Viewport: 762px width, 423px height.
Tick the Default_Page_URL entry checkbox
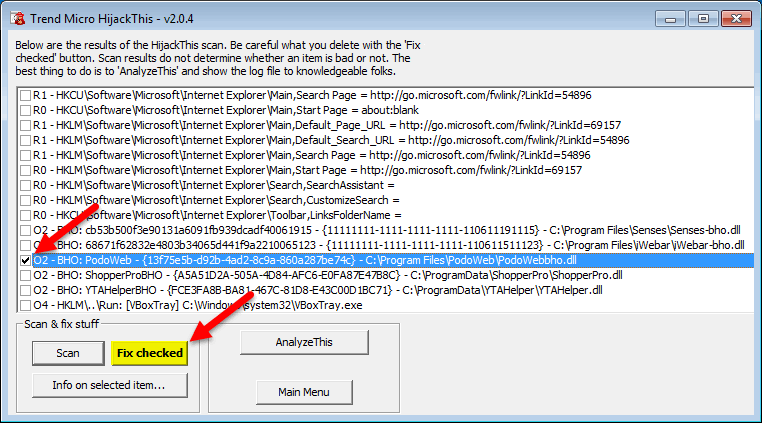(25, 125)
